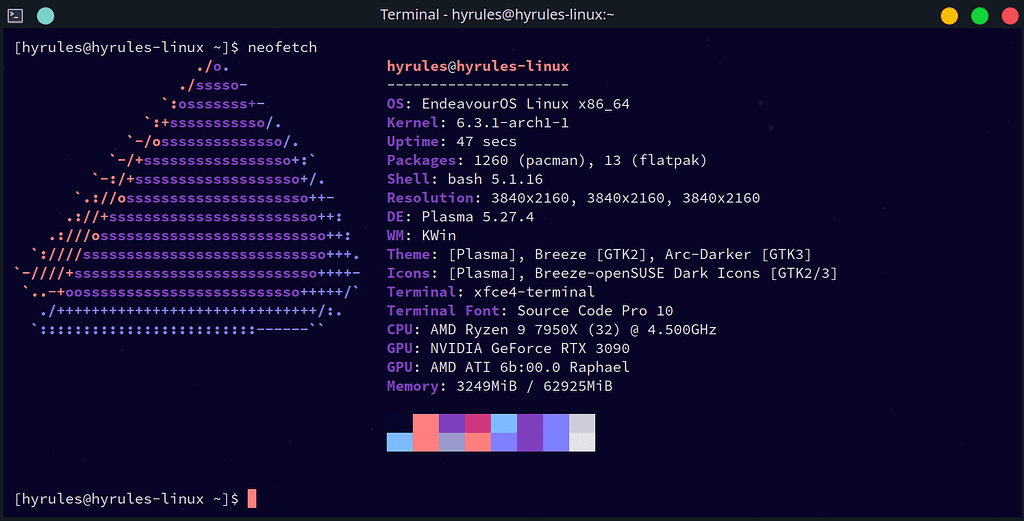Maximize the terminal with green button
1024x521 pixels.
(980, 16)
